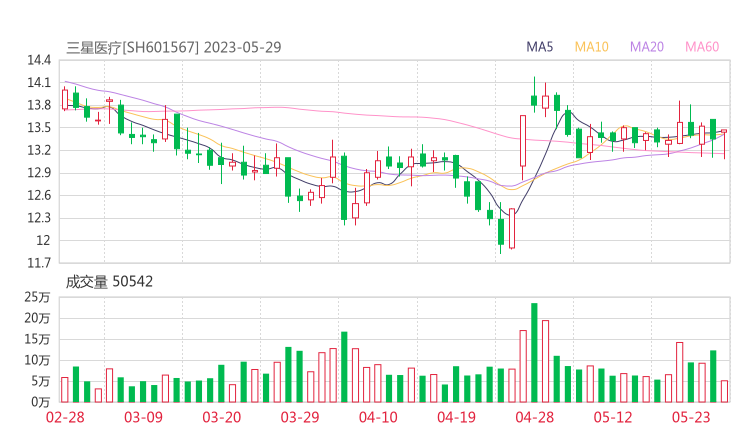The height and width of the screenshot is (440, 740).
Task: Click the last red volume bar at right edge
Action: point(724,391)
